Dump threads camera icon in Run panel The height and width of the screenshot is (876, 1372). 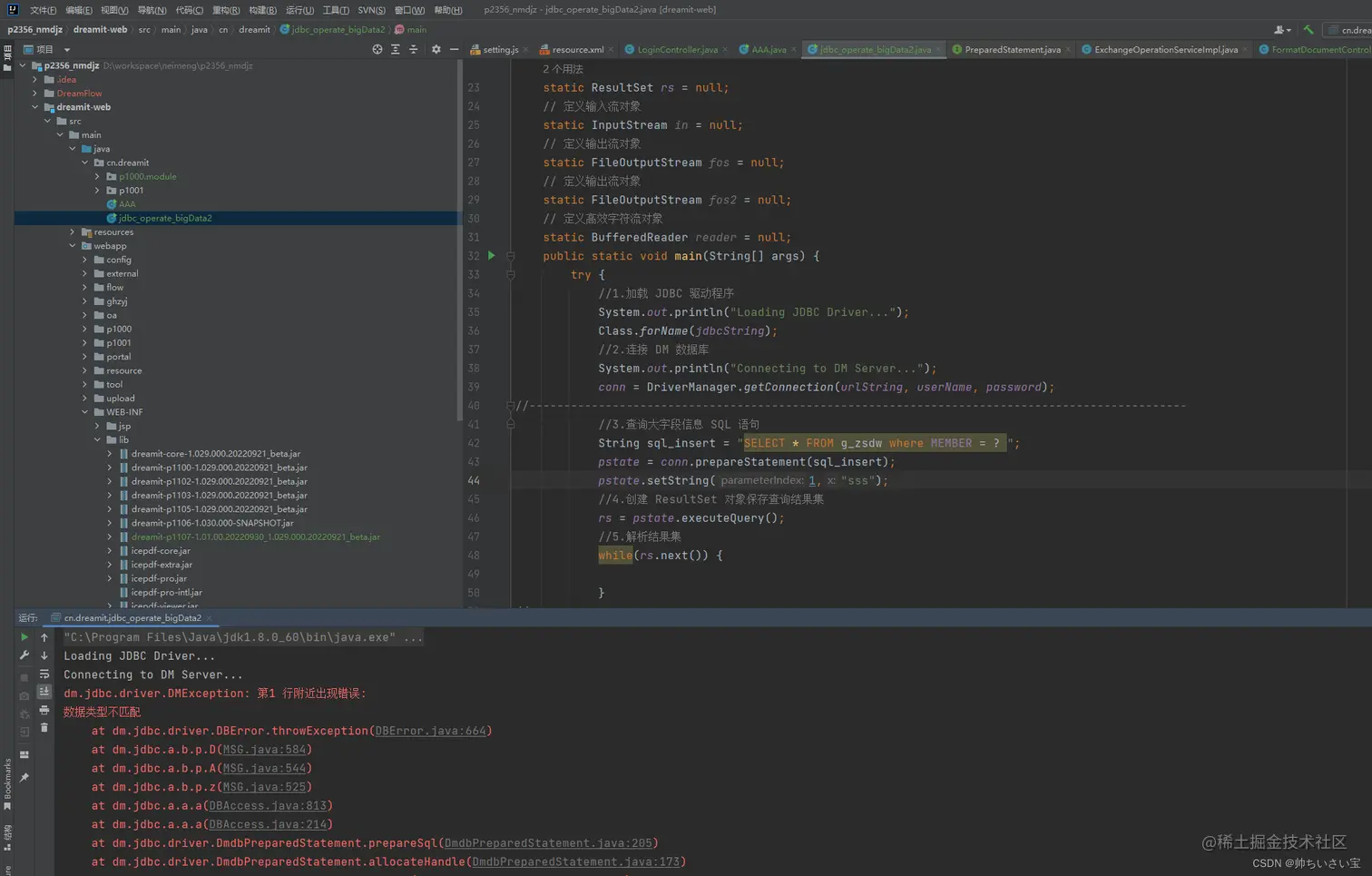click(x=24, y=696)
